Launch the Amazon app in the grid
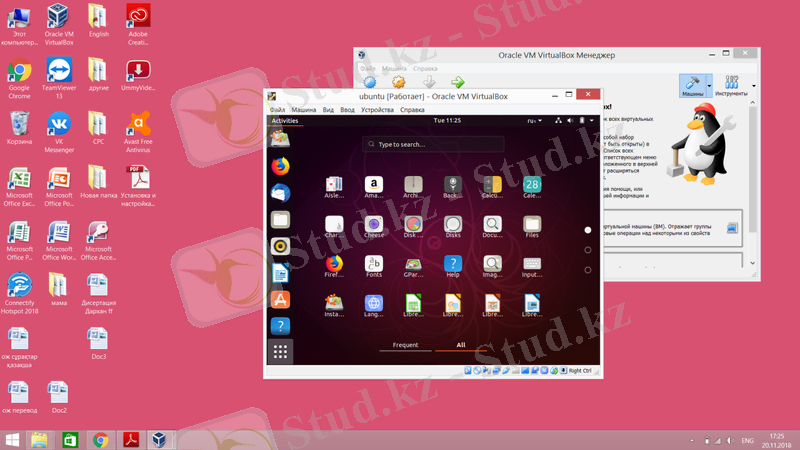This screenshot has height=450, width=800. (x=374, y=184)
